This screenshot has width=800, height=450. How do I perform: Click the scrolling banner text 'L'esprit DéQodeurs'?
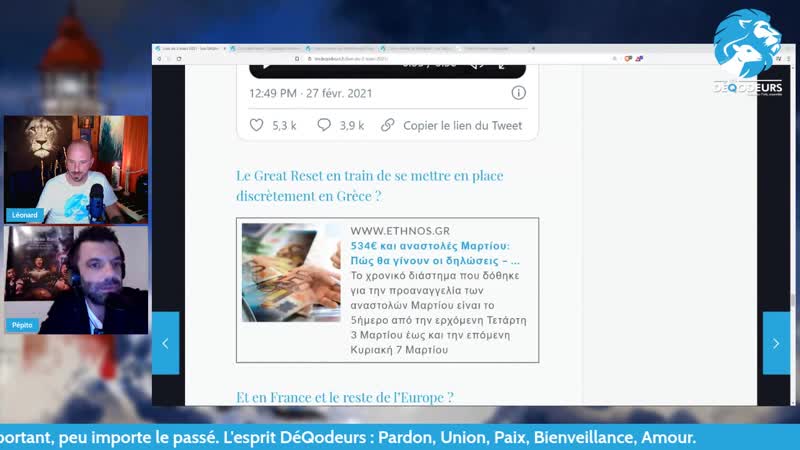295,437
